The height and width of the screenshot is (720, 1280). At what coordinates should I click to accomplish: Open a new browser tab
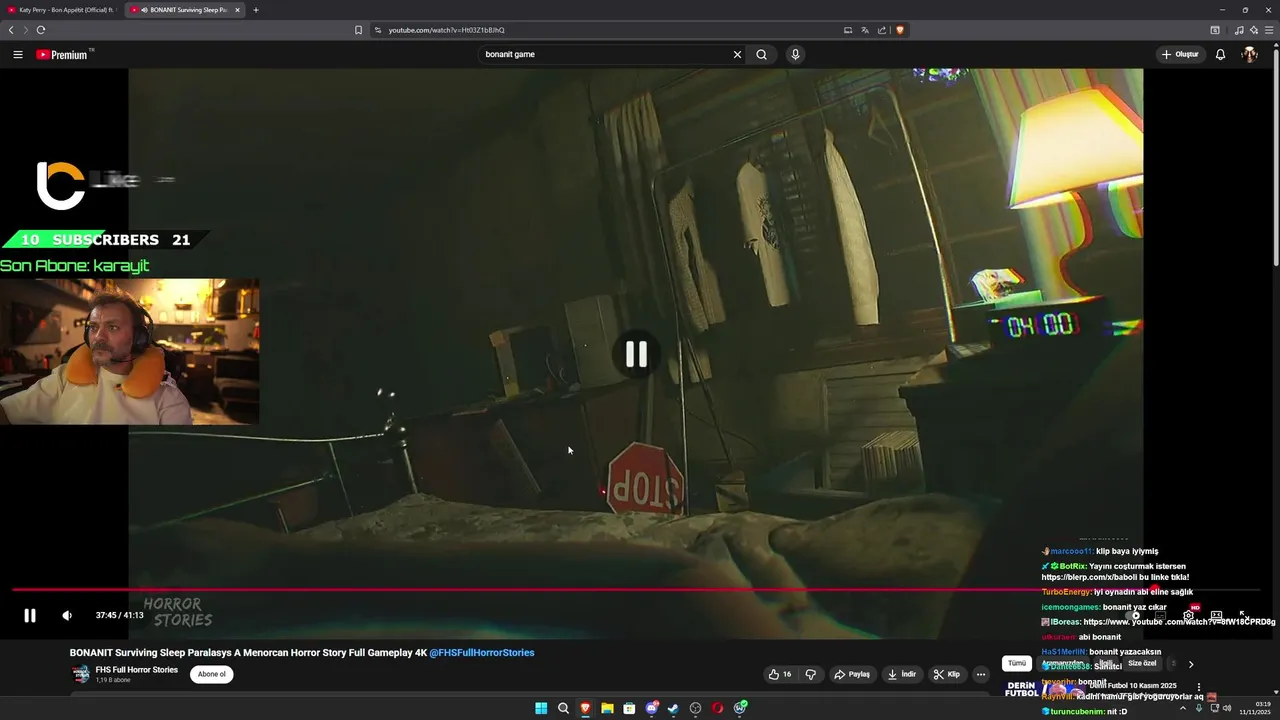click(x=256, y=10)
